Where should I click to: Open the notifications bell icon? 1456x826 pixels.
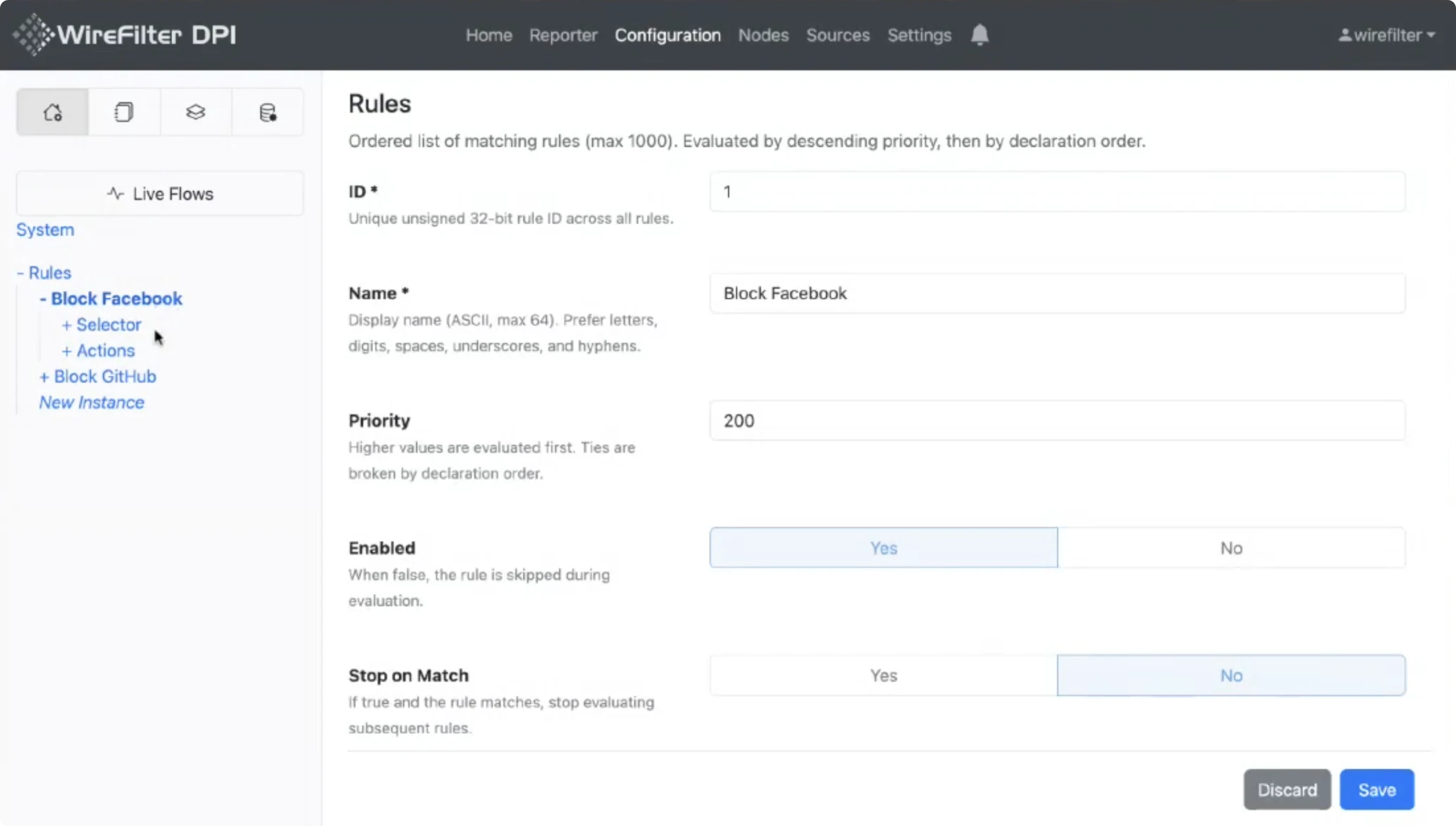[x=980, y=35]
